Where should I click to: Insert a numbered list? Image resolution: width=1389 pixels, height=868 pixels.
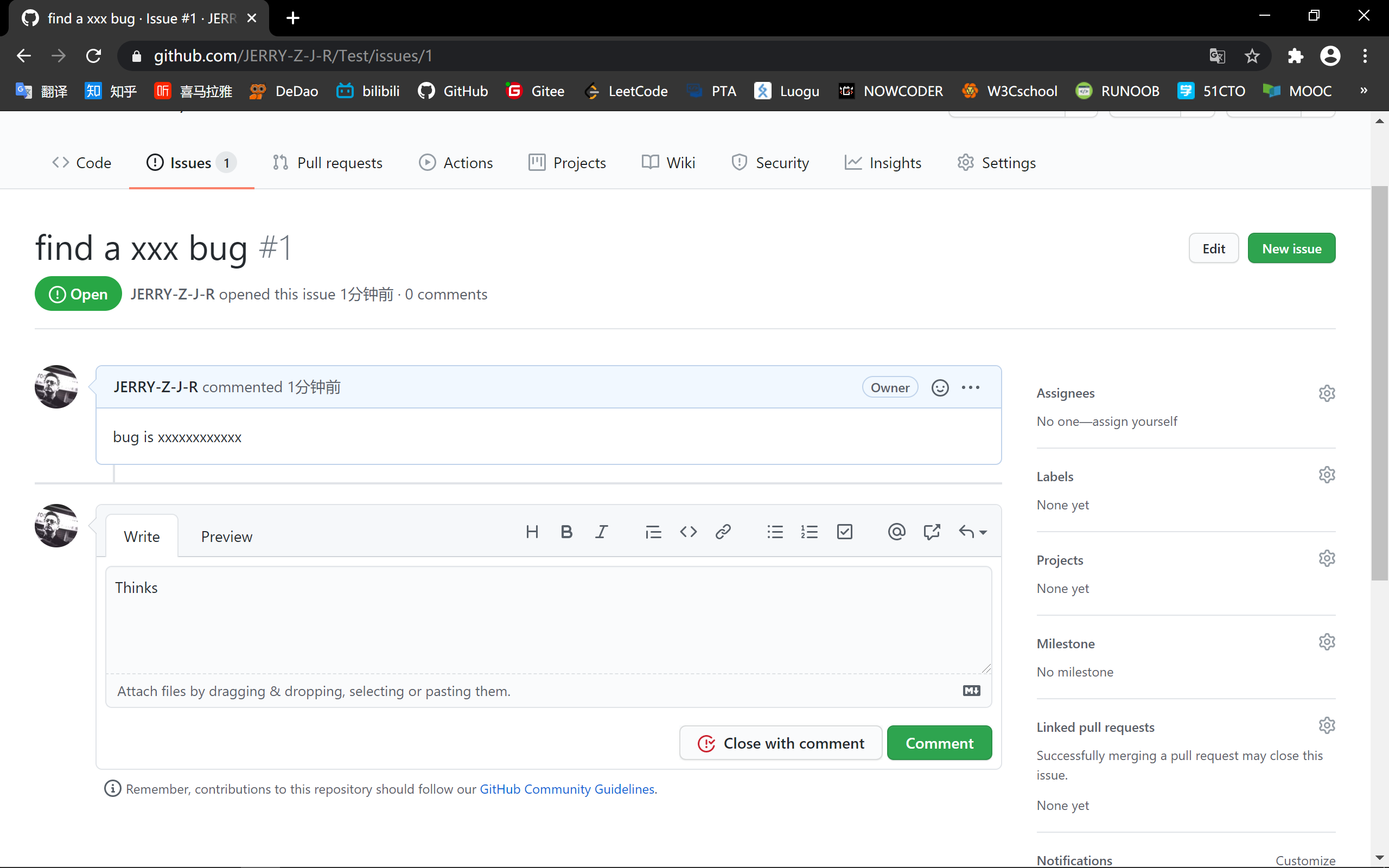(x=810, y=532)
